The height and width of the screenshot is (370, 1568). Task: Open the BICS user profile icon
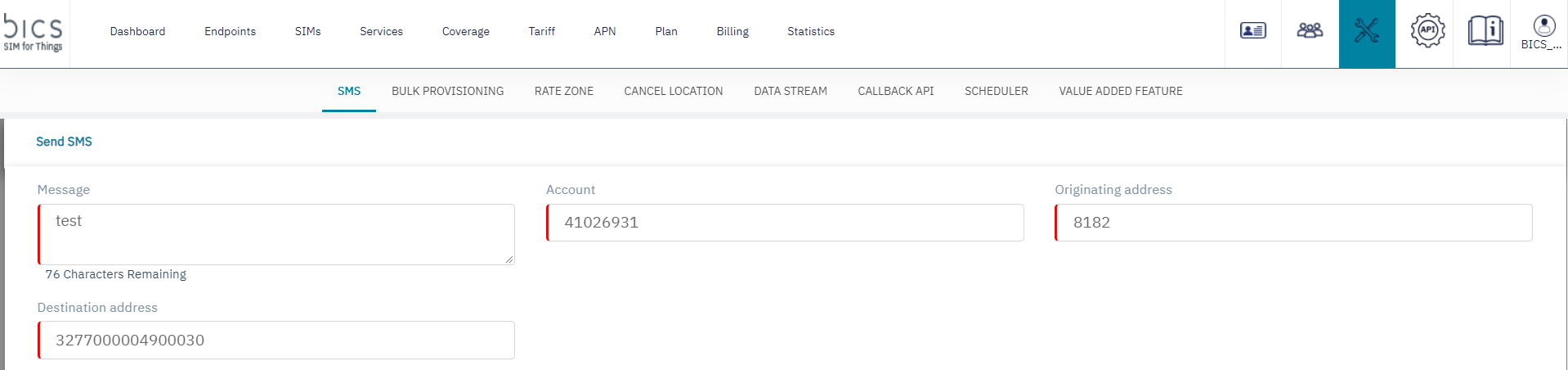(x=1543, y=33)
